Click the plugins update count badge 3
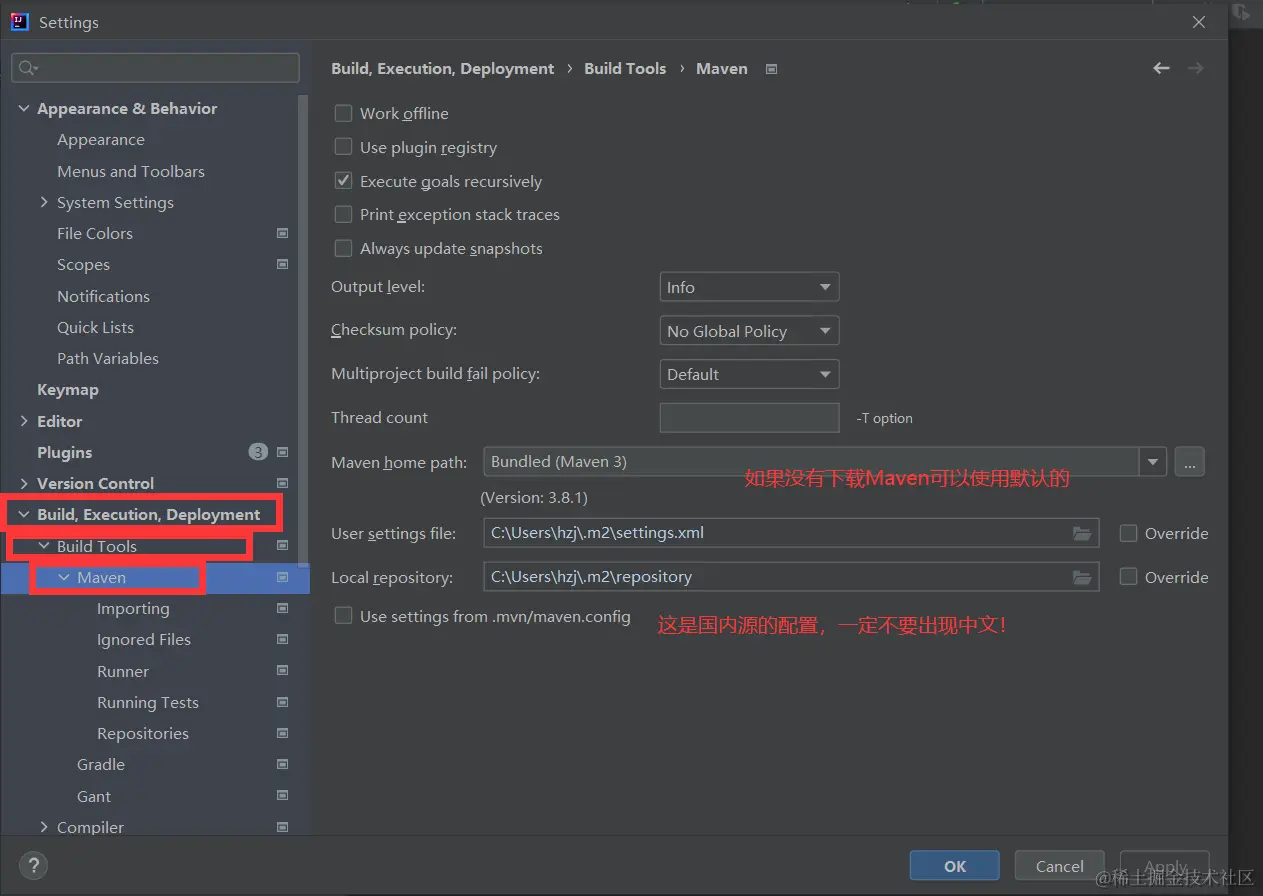The image size is (1263, 896). coord(258,452)
